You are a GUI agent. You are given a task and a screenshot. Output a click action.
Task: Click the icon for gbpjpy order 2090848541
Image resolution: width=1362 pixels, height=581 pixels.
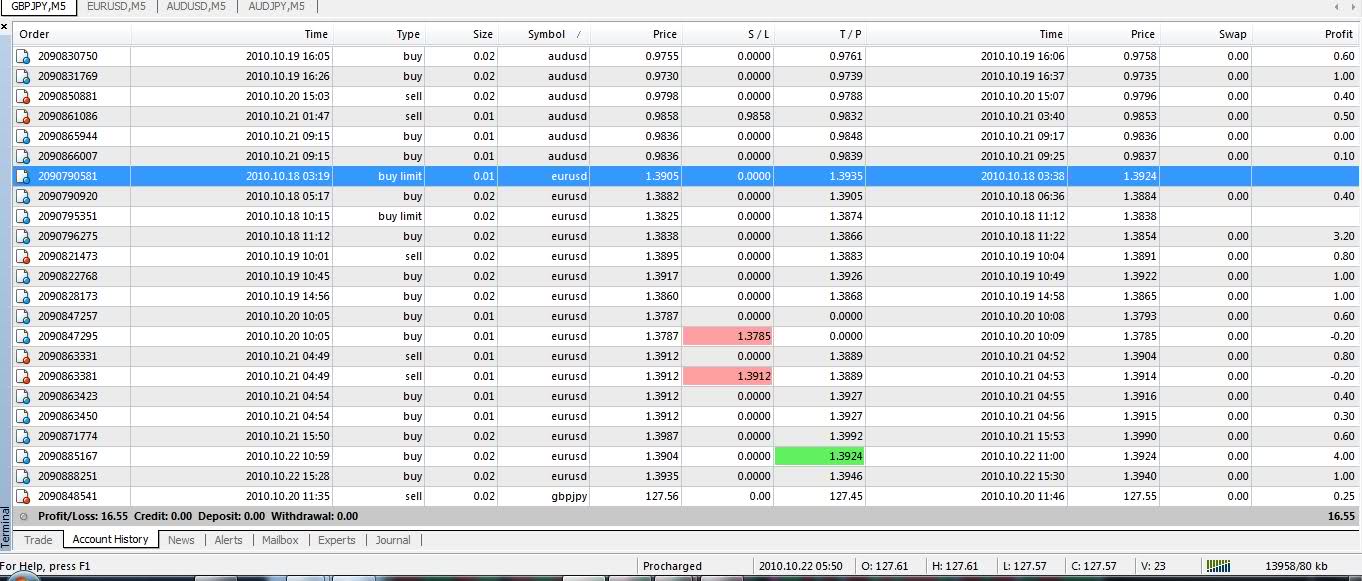pyautogui.click(x=23, y=497)
